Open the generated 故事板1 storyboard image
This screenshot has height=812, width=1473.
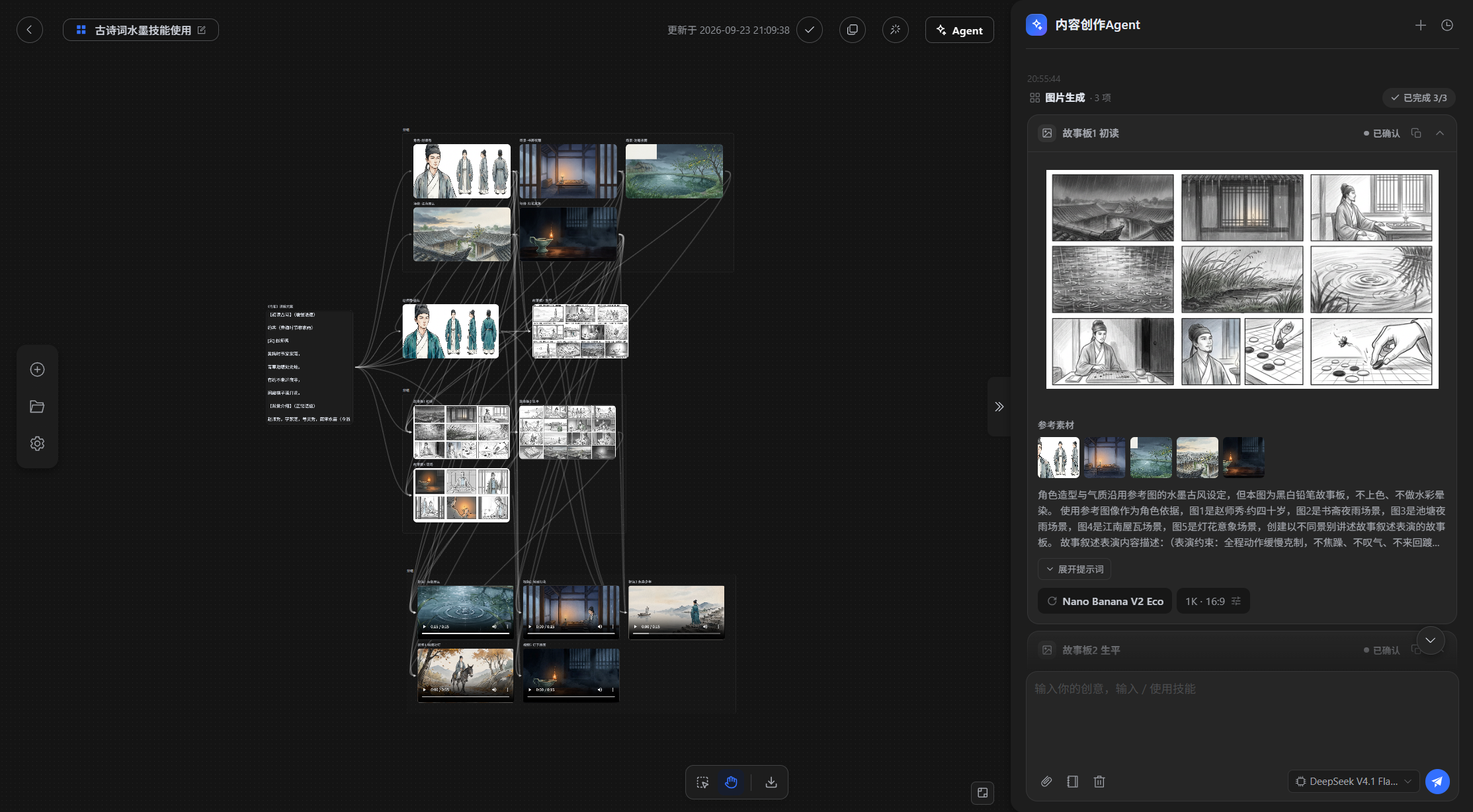[1242, 279]
